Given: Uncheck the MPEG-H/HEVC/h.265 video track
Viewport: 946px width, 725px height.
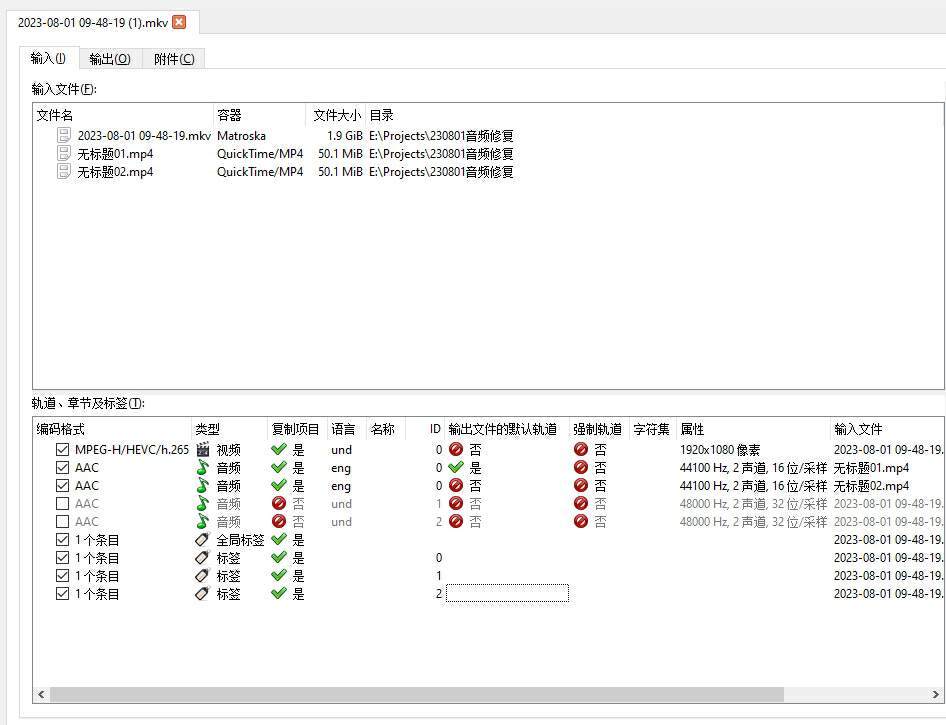Looking at the screenshot, I should click(62, 449).
